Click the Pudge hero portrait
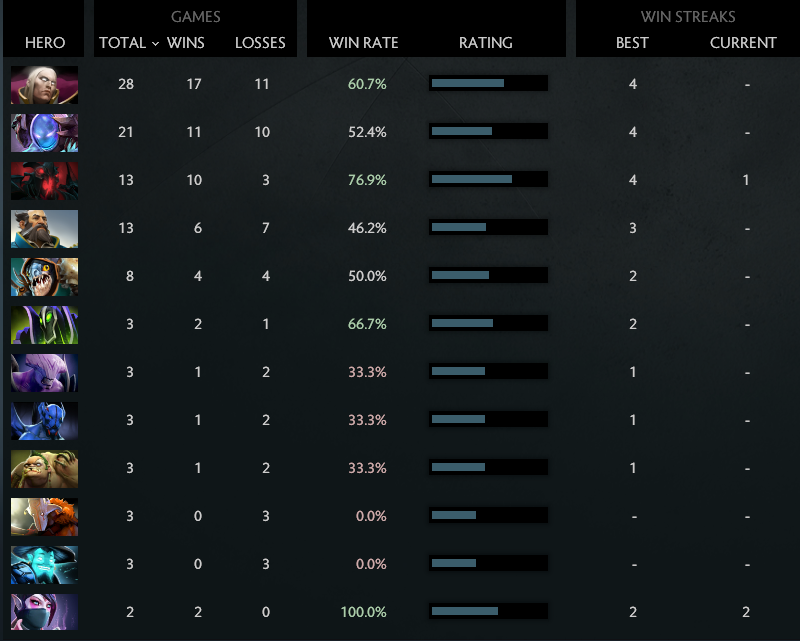Screen dimensions: 800x641 pos(44,468)
